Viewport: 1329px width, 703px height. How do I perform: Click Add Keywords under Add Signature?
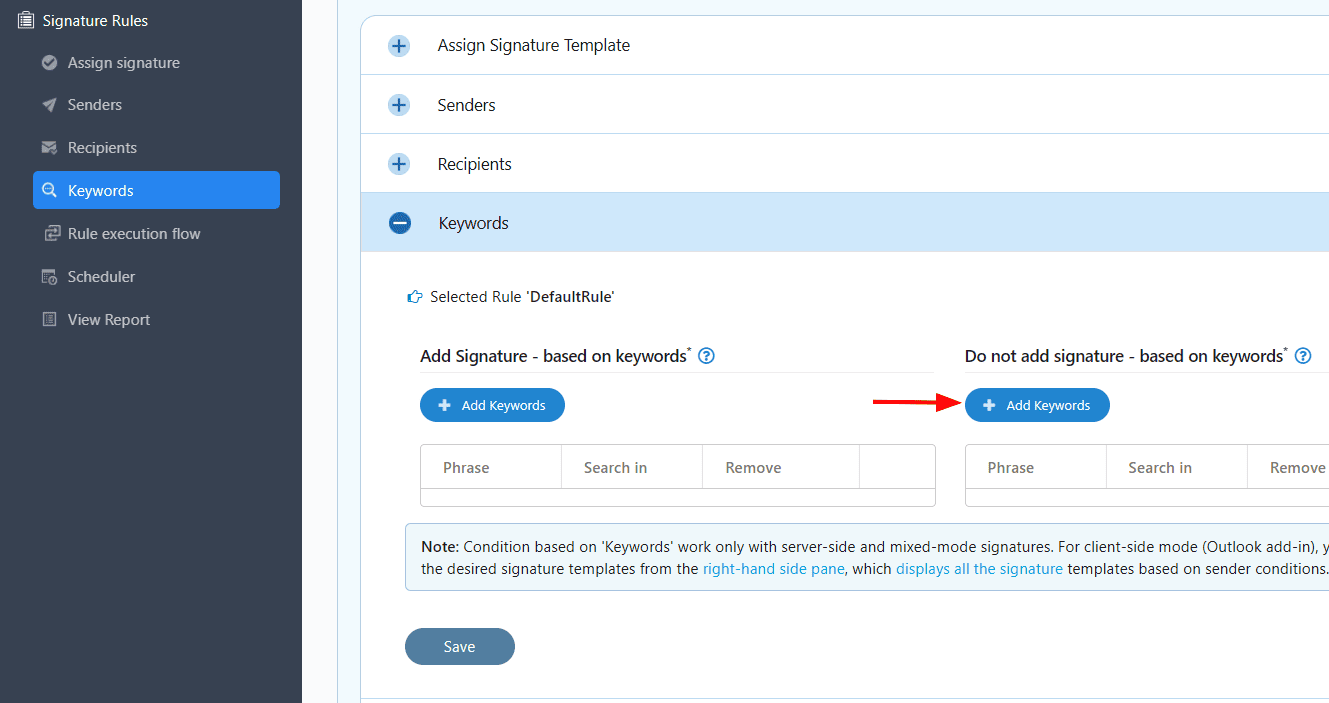click(x=492, y=405)
